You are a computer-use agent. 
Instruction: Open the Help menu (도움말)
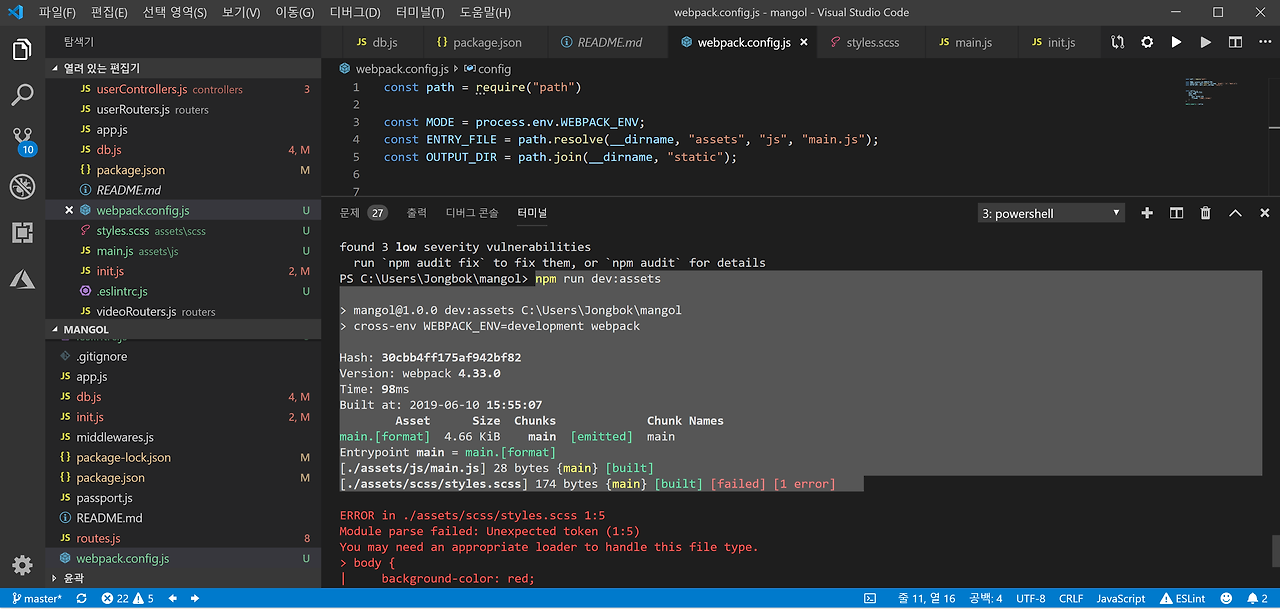point(485,13)
